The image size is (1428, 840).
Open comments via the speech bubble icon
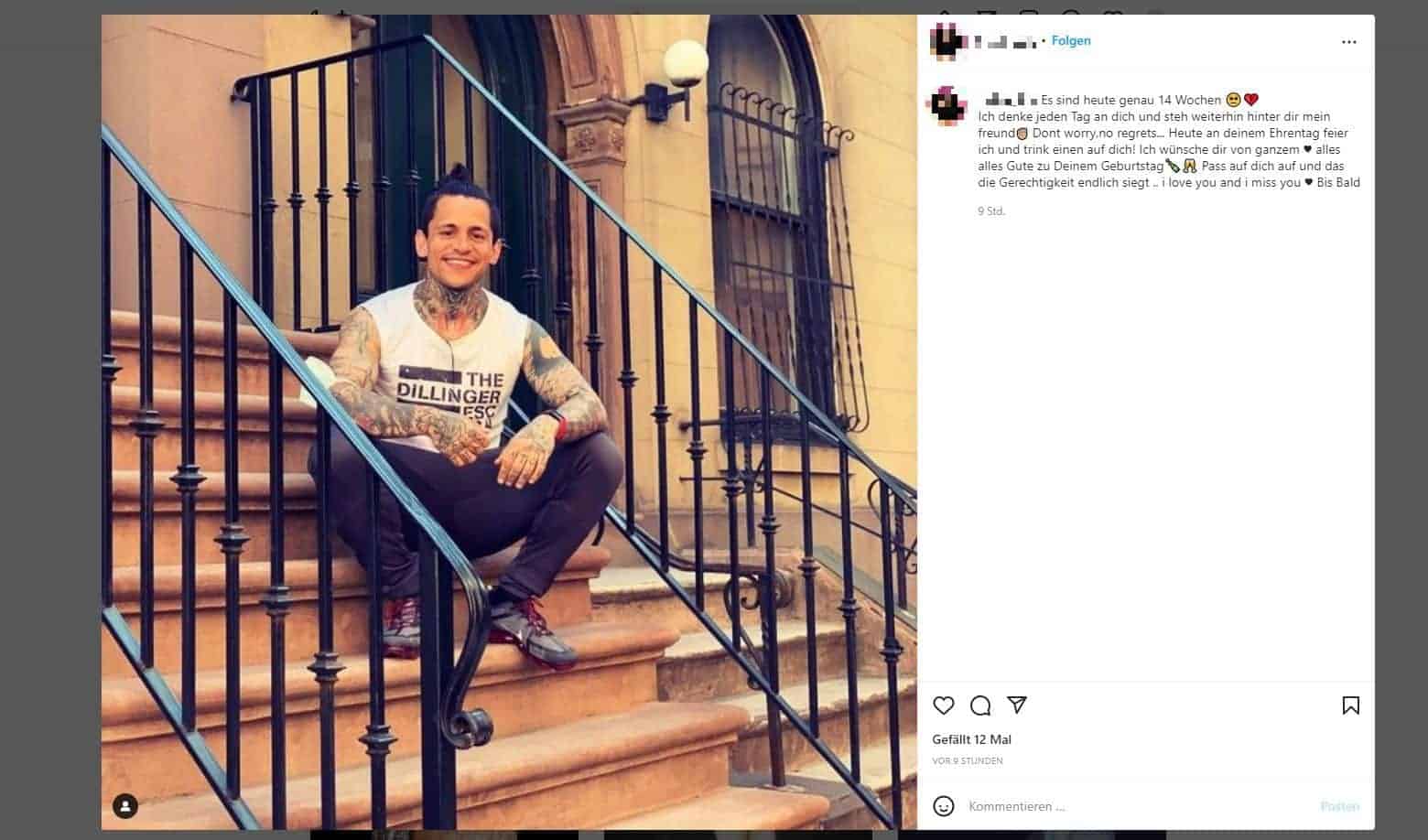(980, 705)
